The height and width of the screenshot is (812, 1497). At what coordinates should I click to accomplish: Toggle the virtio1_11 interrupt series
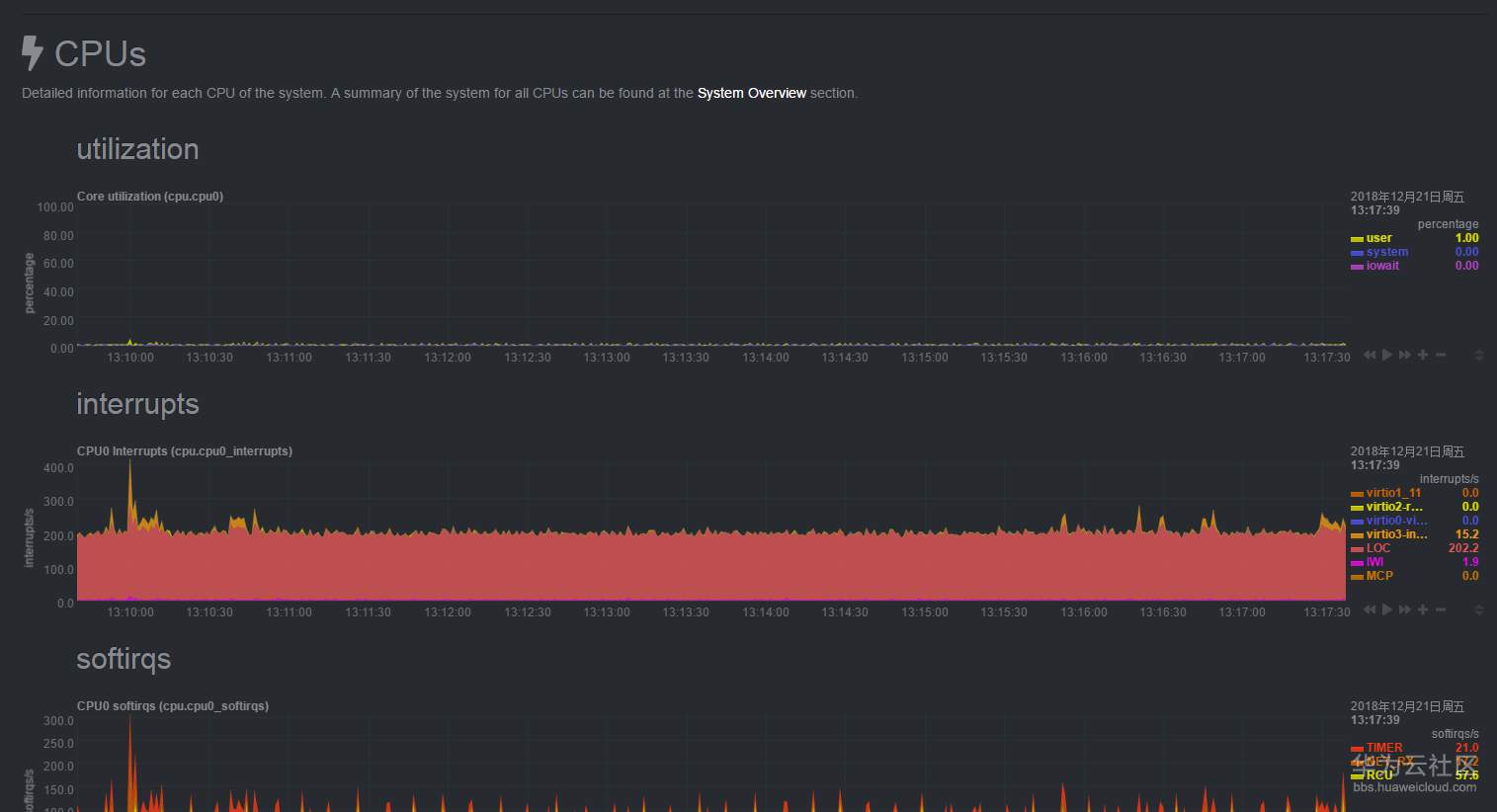pos(1393,493)
